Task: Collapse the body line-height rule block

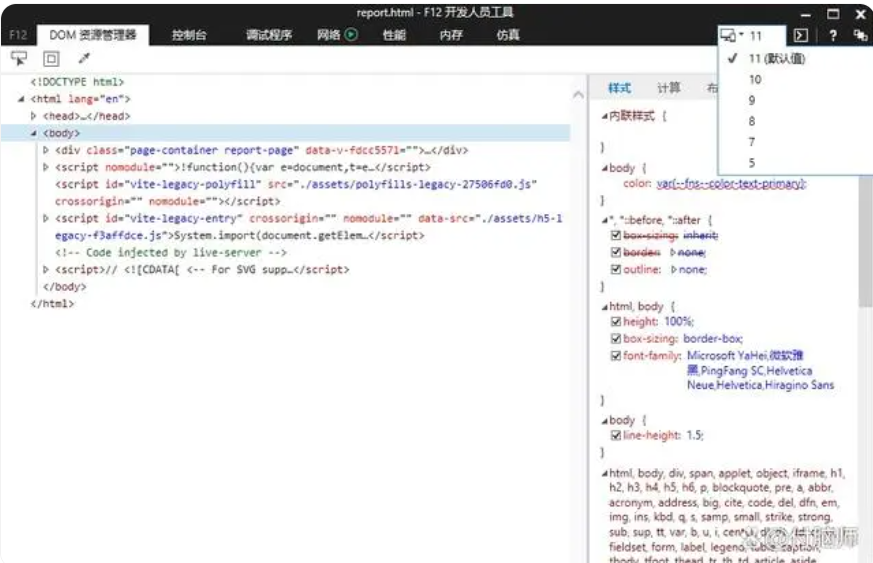Action: click(x=605, y=420)
